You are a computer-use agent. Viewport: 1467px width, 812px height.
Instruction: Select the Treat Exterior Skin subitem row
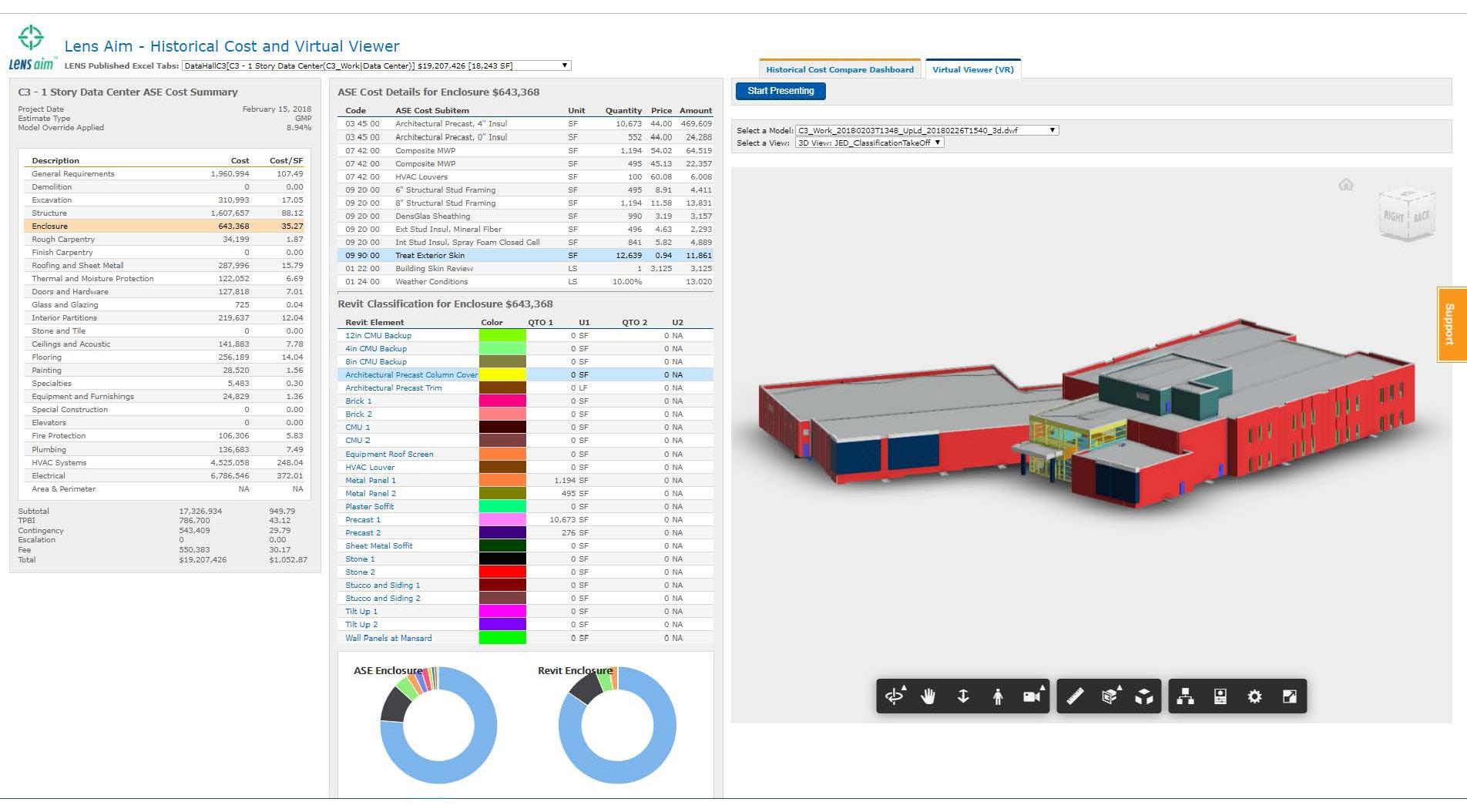(525, 256)
